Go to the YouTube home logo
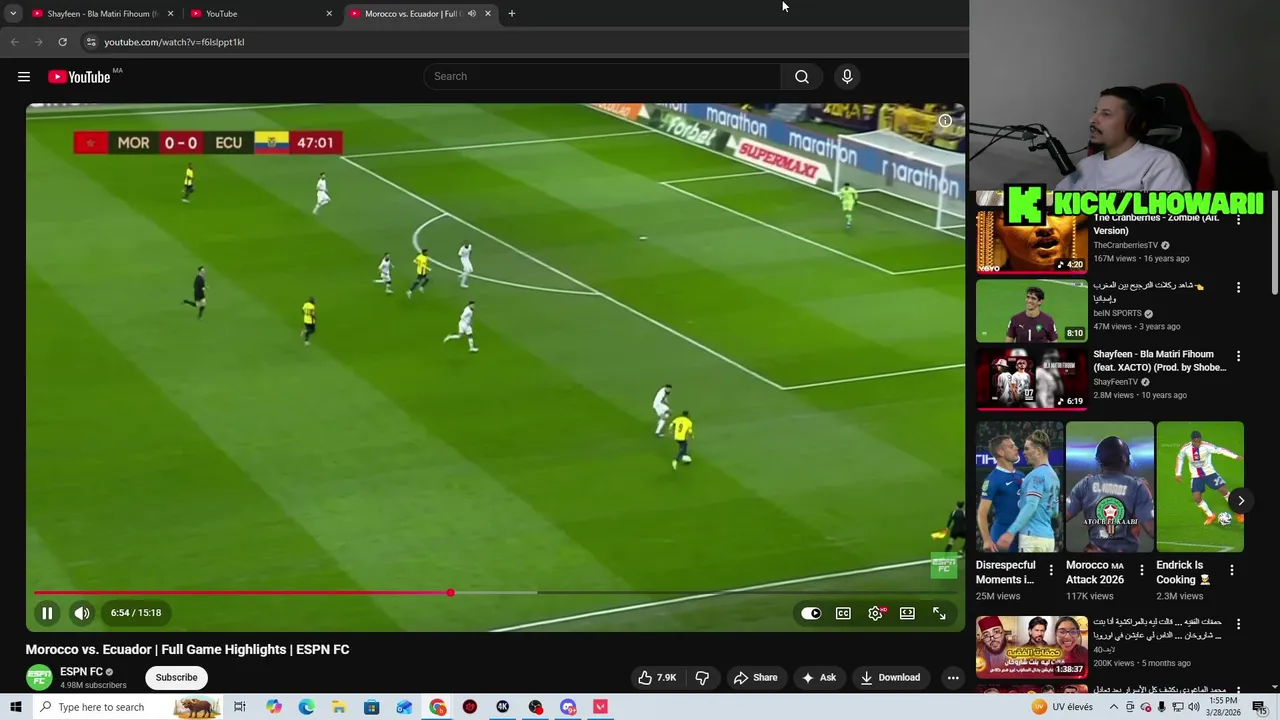This screenshot has width=1280, height=720. [80, 77]
